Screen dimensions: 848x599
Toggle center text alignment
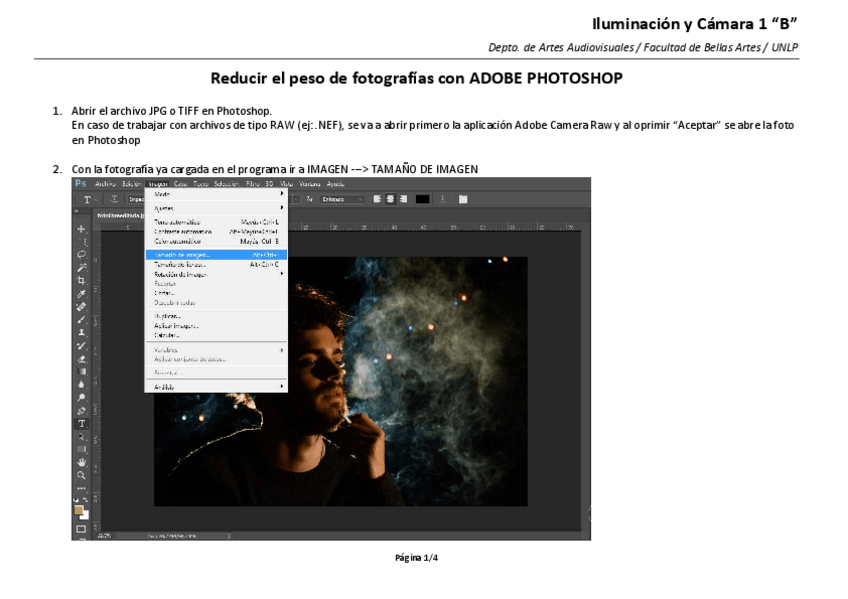pyautogui.click(x=391, y=199)
